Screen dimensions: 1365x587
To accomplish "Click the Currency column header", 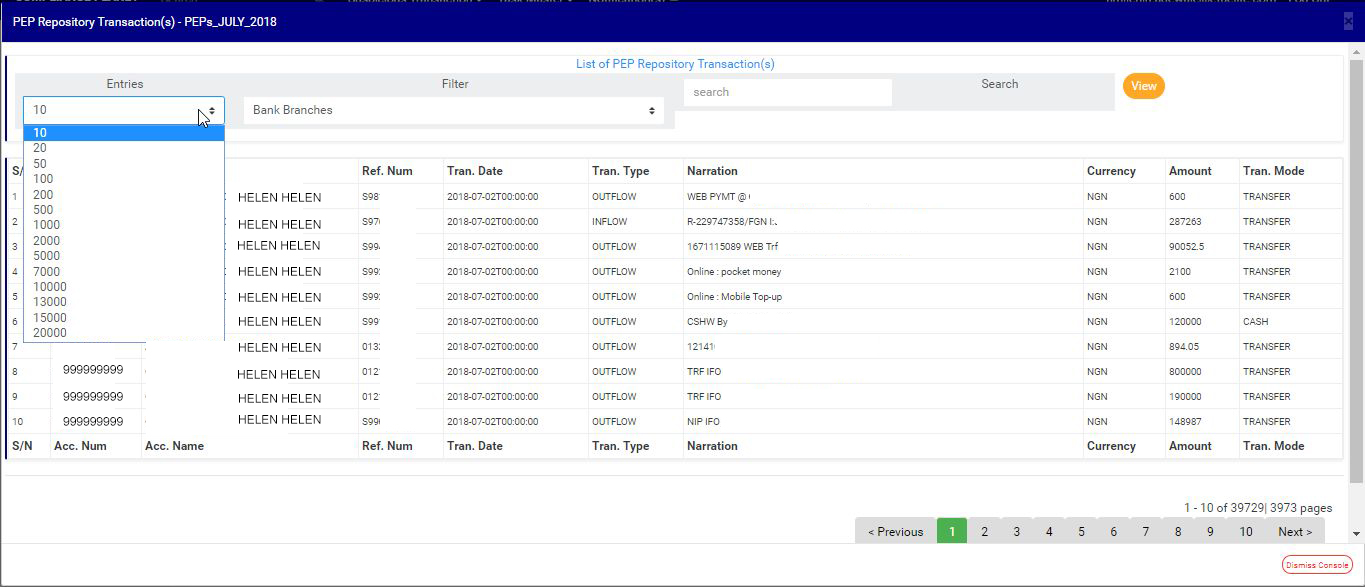I will [1111, 171].
